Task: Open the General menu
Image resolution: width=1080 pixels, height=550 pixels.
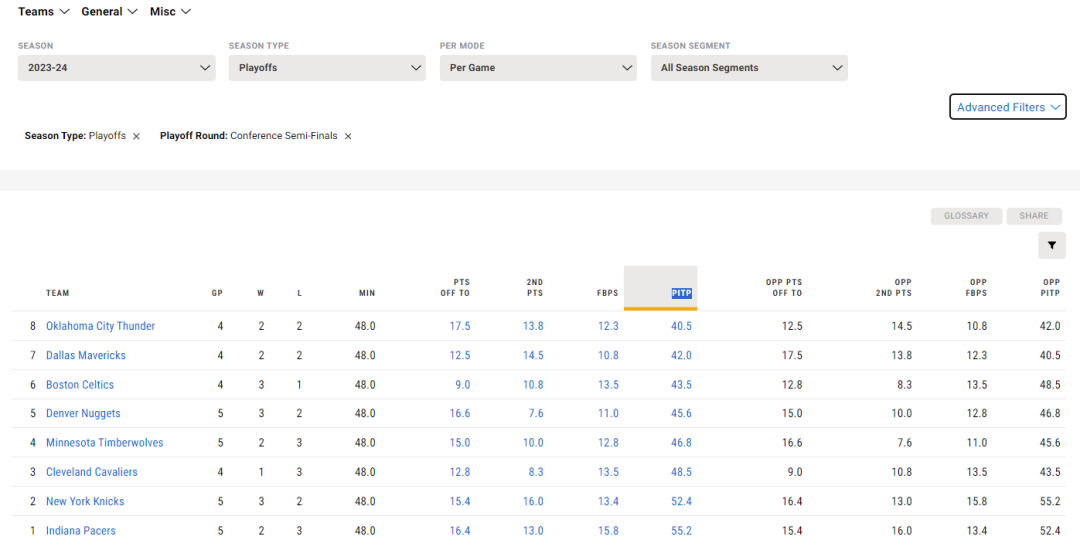Action: click(x=110, y=12)
